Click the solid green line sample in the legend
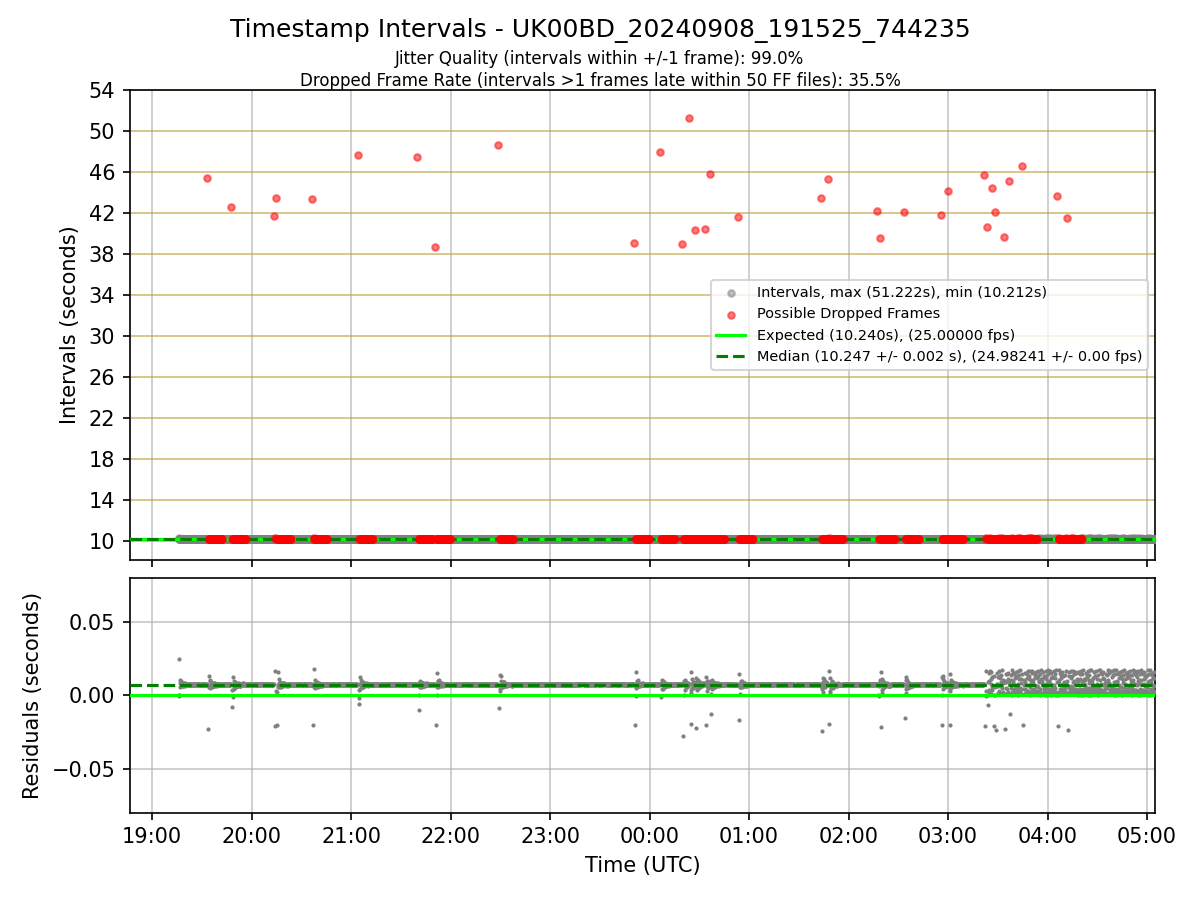 click(731, 335)
